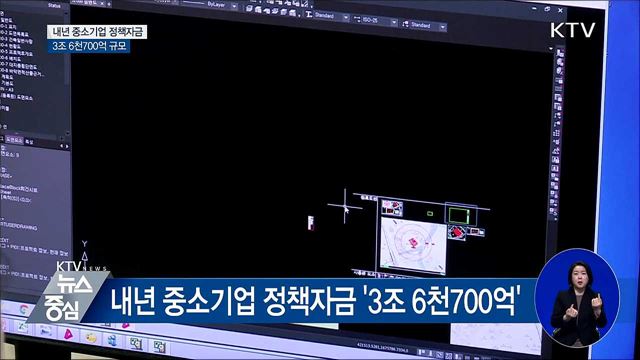
Task: Click the last view cube icon before text style
Action: [293, 13]
